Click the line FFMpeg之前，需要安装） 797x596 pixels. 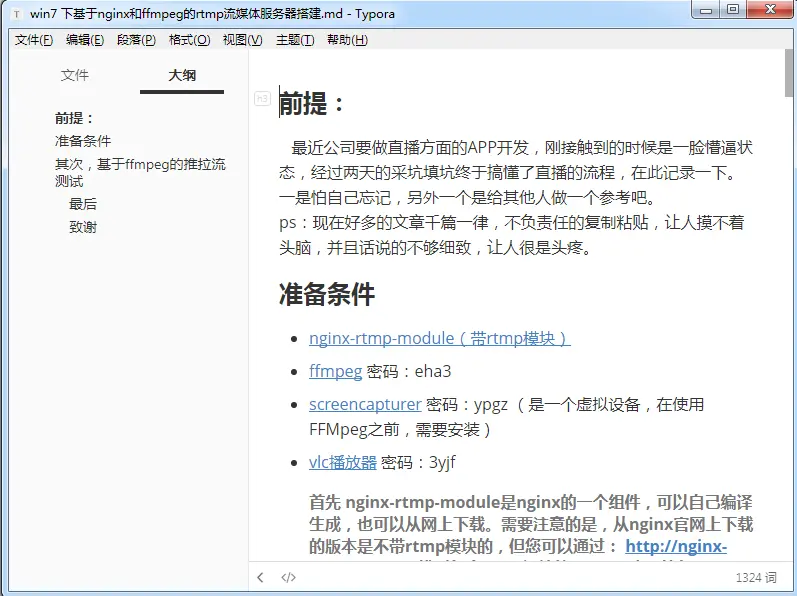pos(401,430)
